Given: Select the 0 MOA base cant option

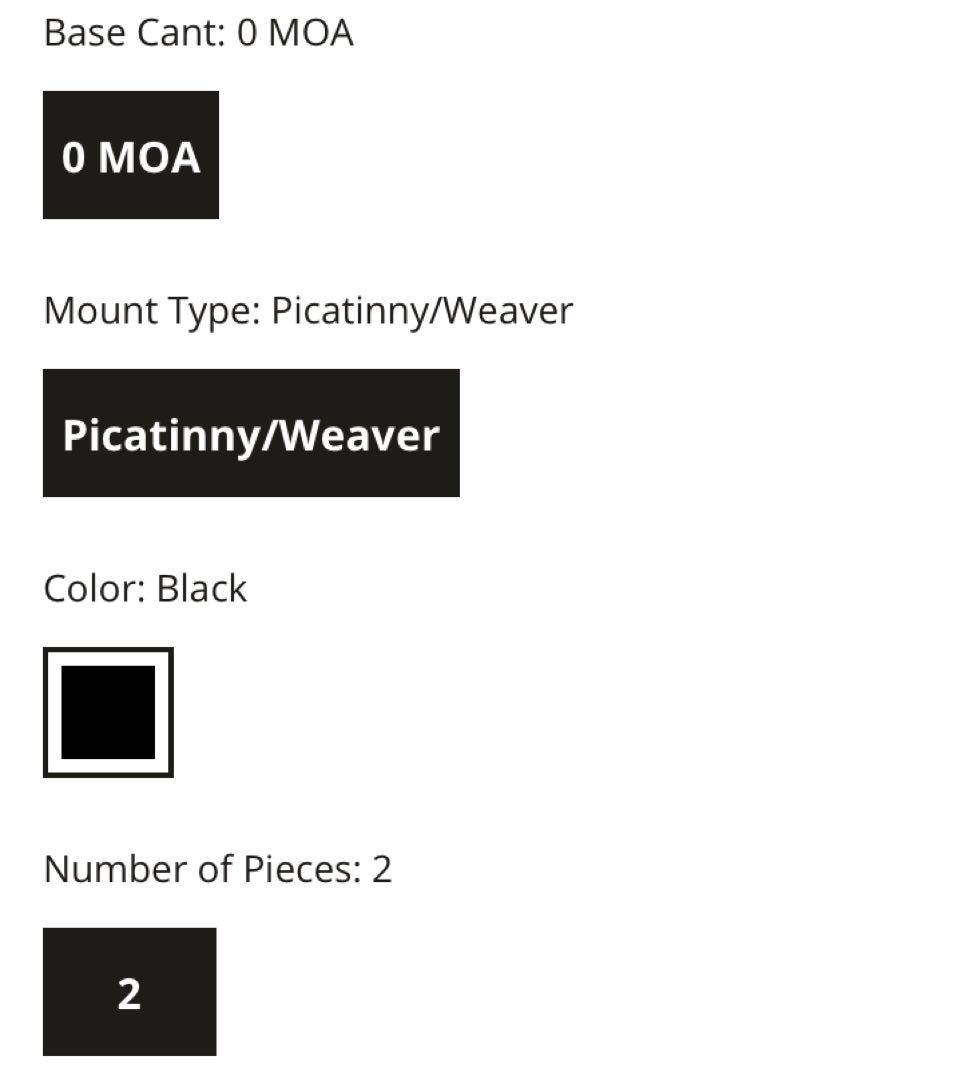Looking at the screenshot, I should (130, 155).
